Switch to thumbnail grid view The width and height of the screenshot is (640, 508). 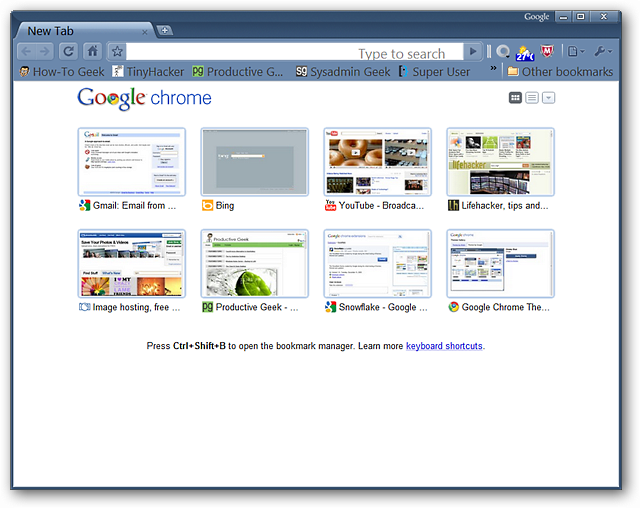click(516, 98)
